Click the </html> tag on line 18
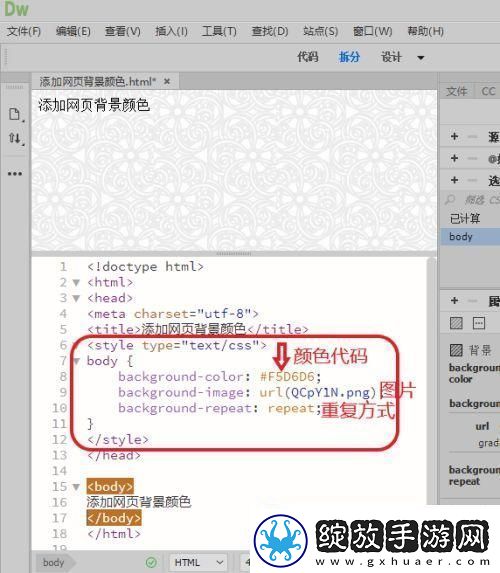500x573 pixels. pos(114,534)
